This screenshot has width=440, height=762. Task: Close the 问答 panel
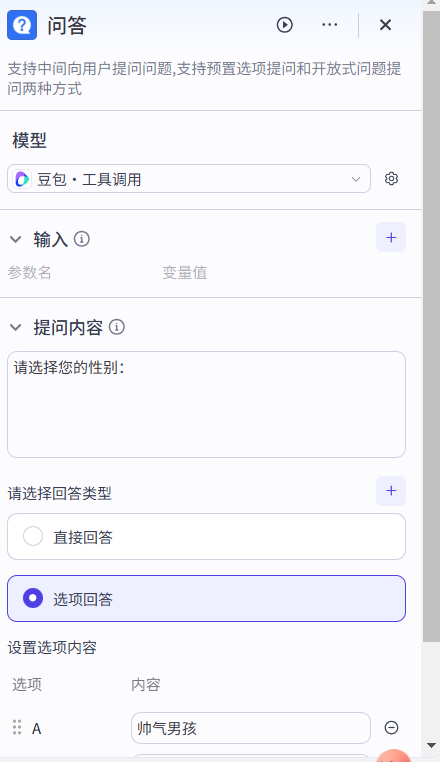coord(385,25)
